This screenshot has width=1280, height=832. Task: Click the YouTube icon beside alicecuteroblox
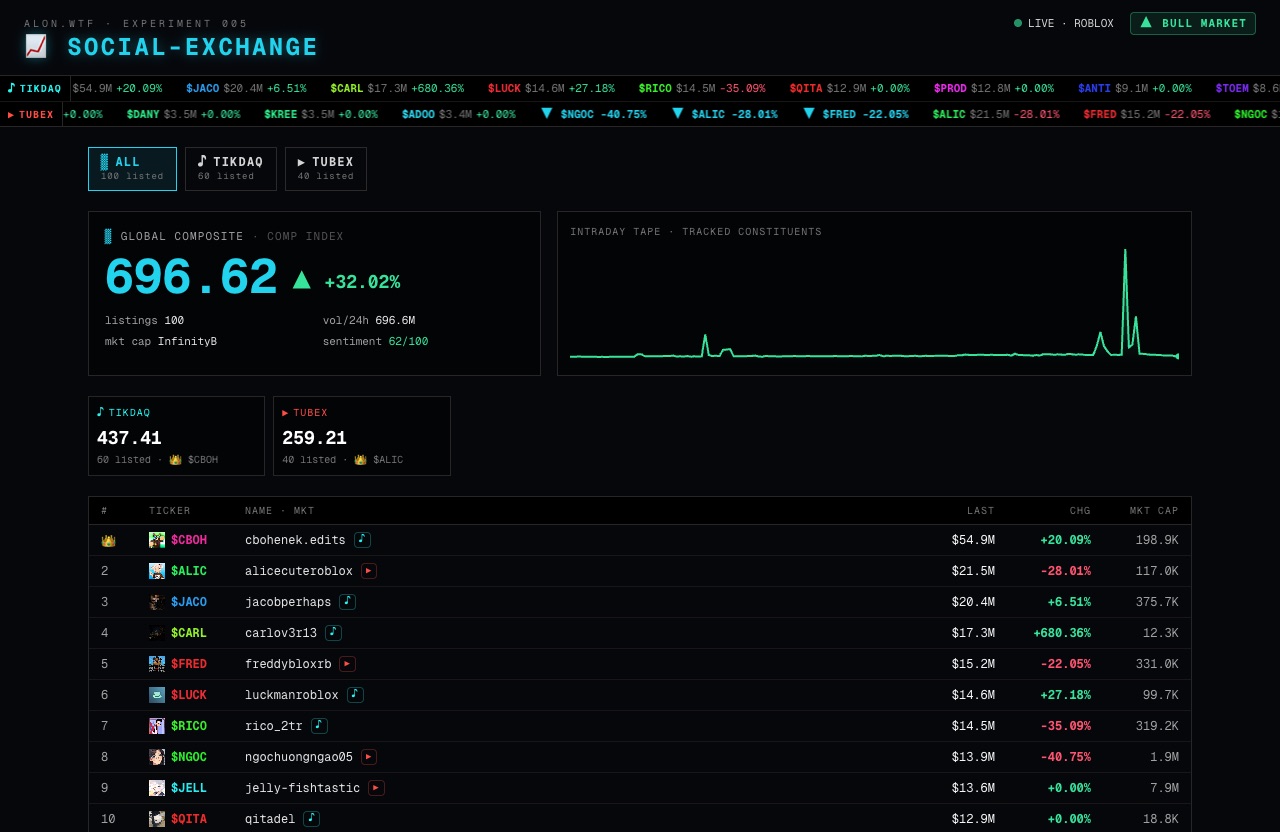pyautogui.click(x=369, y=571)
